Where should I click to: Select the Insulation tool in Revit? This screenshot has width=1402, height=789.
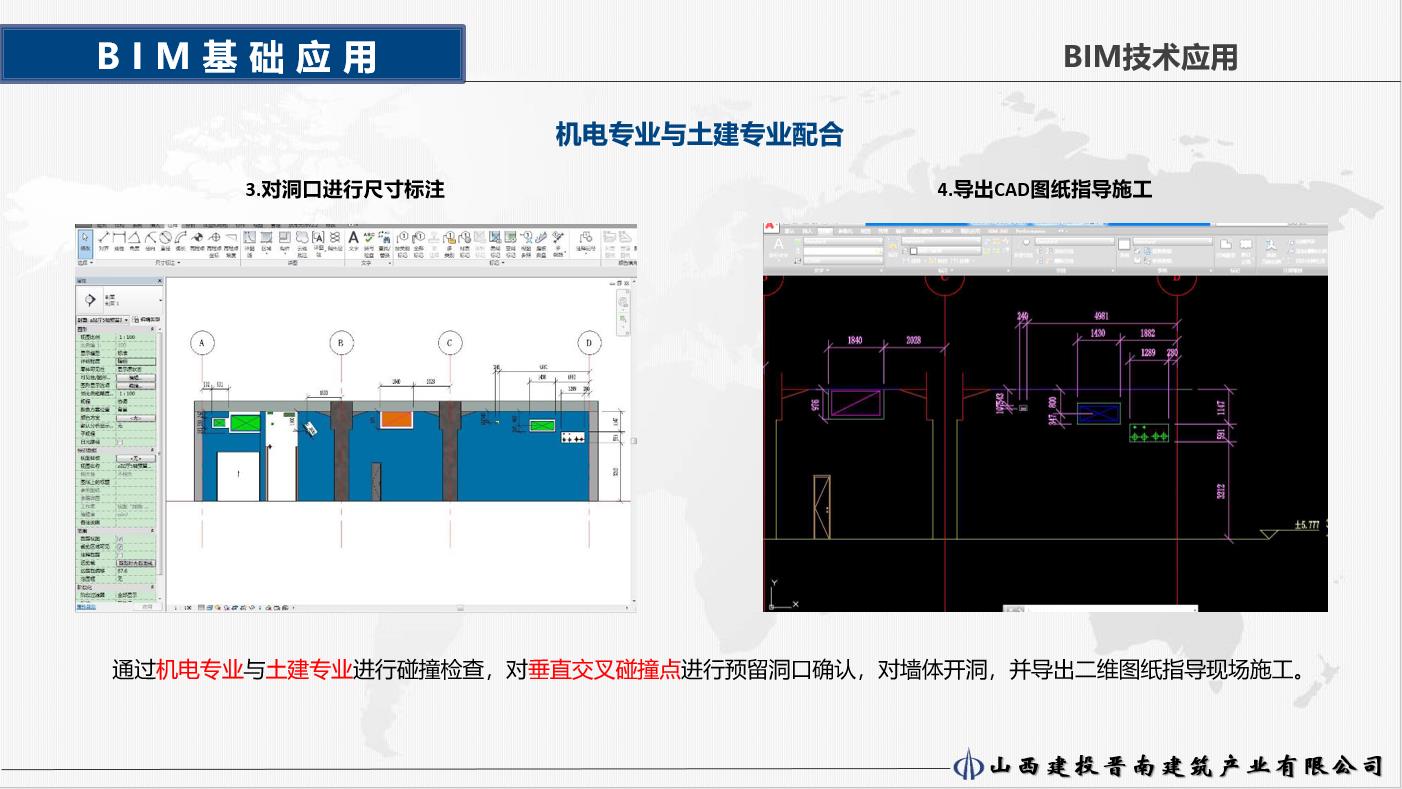(x=335, y=242)
